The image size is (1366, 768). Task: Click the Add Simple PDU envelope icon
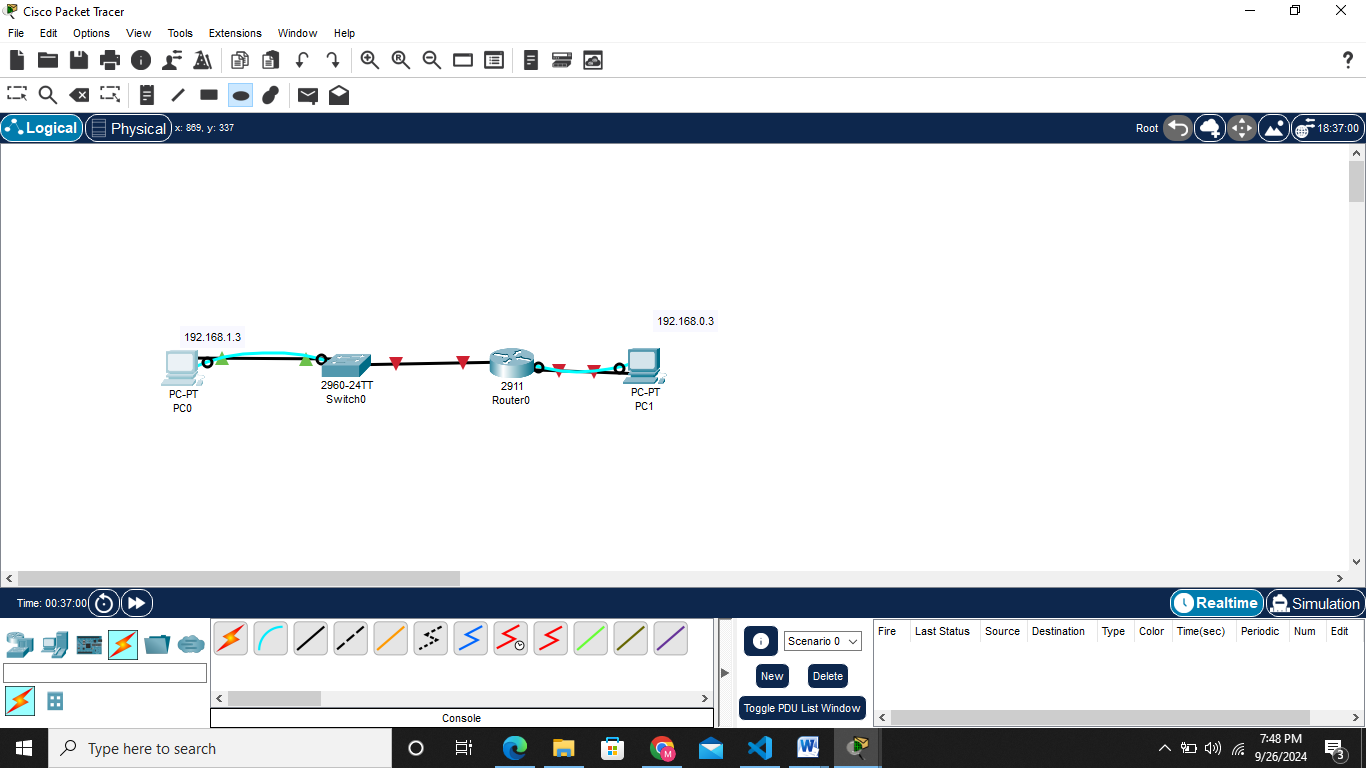tap(308, 95)
